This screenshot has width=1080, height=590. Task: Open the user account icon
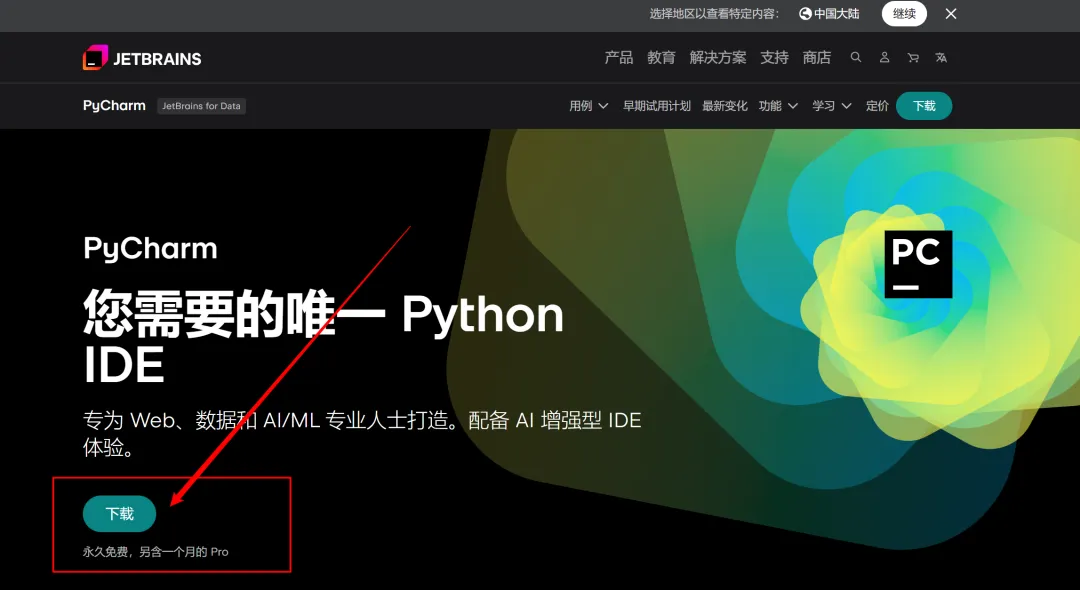point(884,58)
